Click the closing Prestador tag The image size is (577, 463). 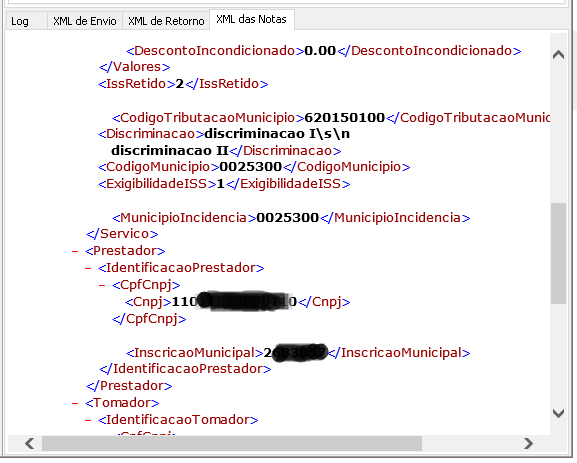coord(129,386)
